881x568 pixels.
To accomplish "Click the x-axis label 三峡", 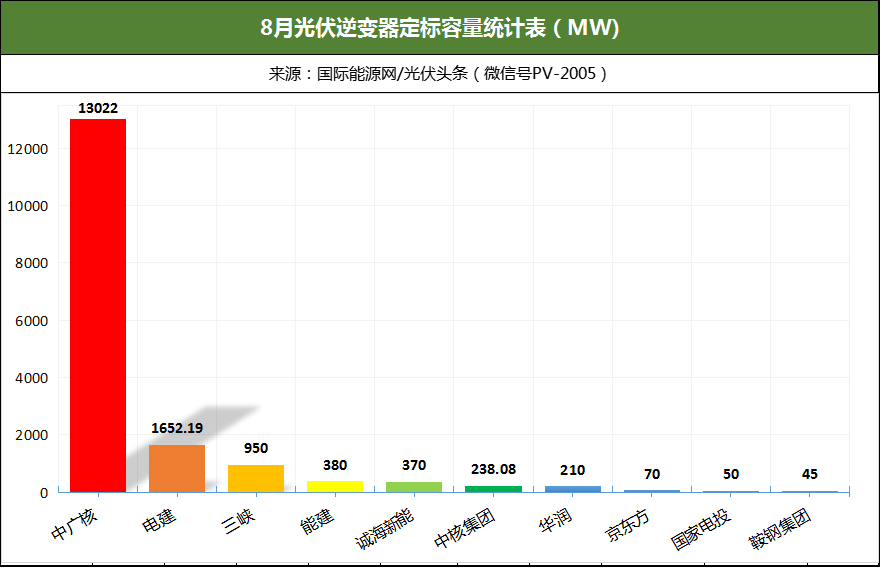I will click(238, 520).
